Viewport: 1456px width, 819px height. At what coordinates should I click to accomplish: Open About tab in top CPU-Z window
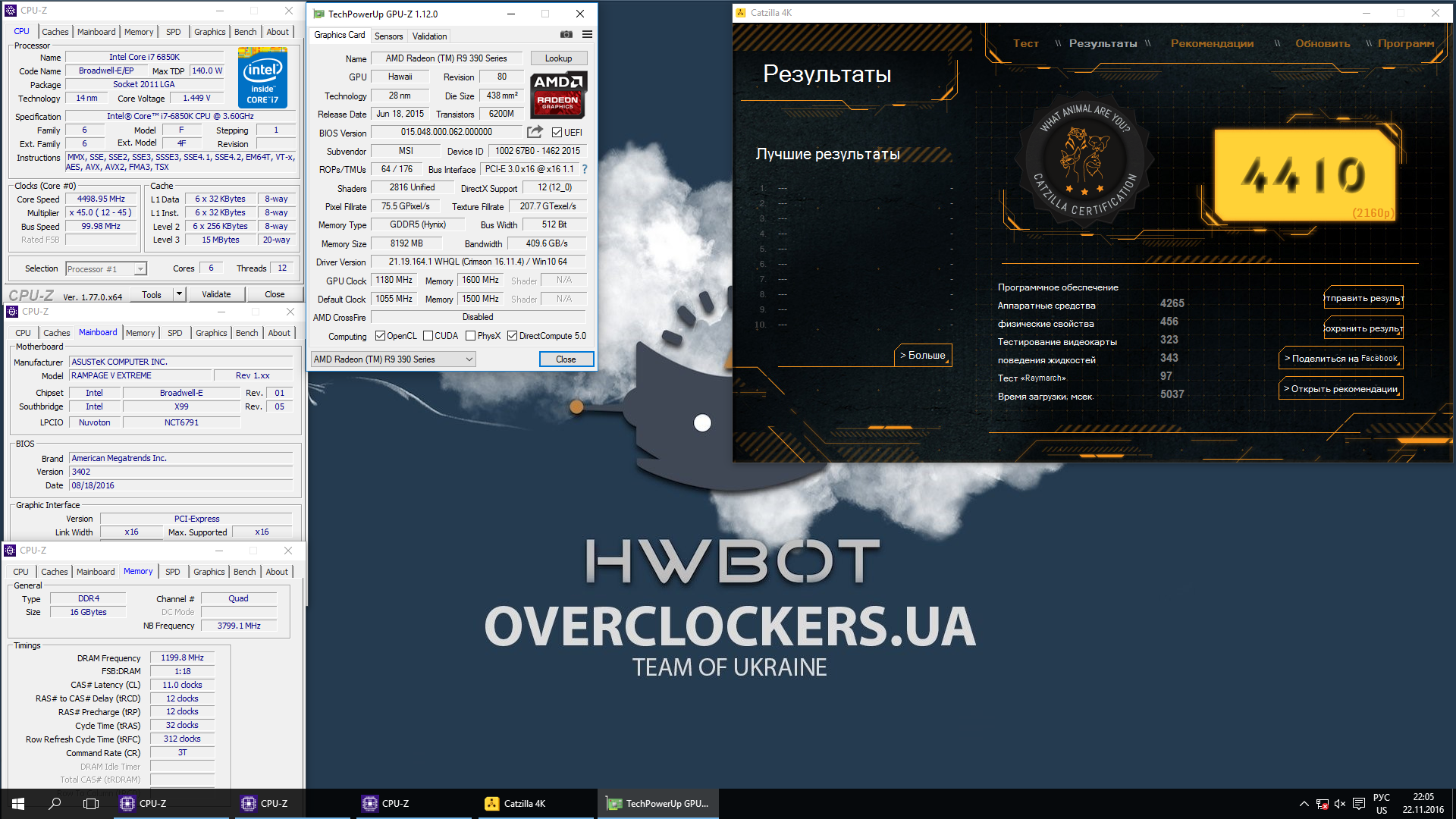(278, 32)
